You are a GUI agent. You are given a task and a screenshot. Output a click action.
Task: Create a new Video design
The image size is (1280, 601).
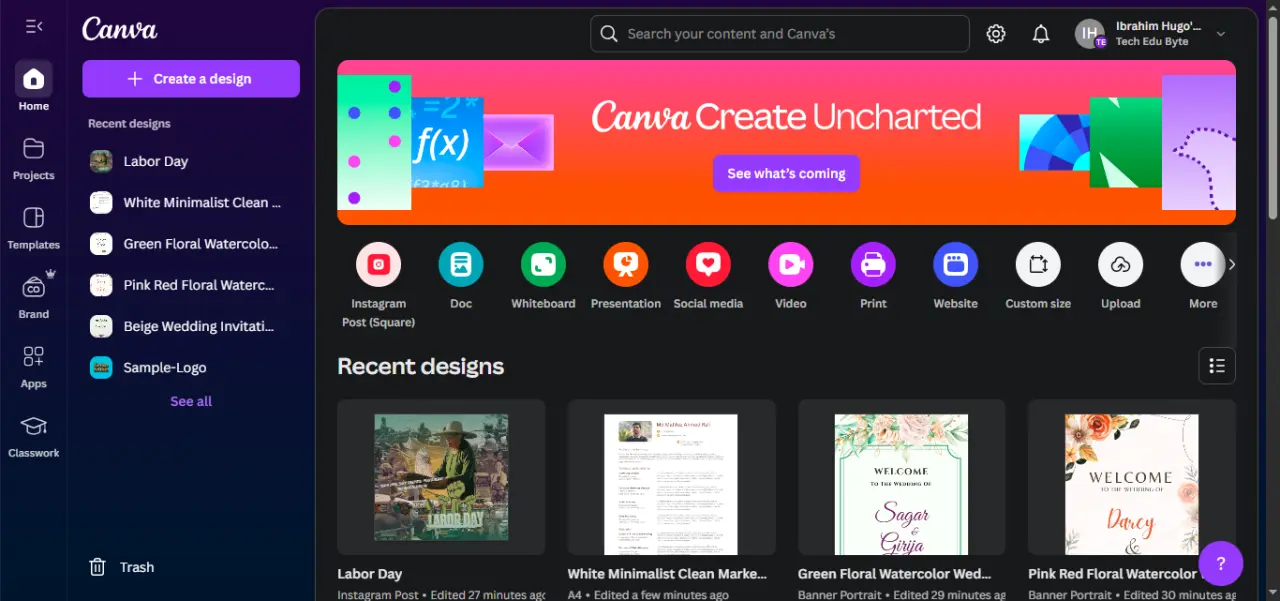pyautogui.click(x=791, y=277)
